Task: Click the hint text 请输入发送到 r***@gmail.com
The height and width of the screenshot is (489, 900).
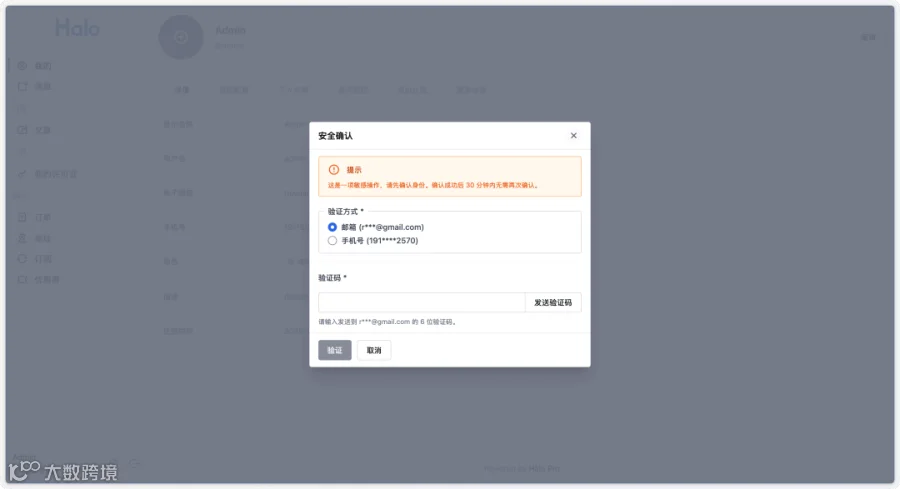Action: [388, 322]
